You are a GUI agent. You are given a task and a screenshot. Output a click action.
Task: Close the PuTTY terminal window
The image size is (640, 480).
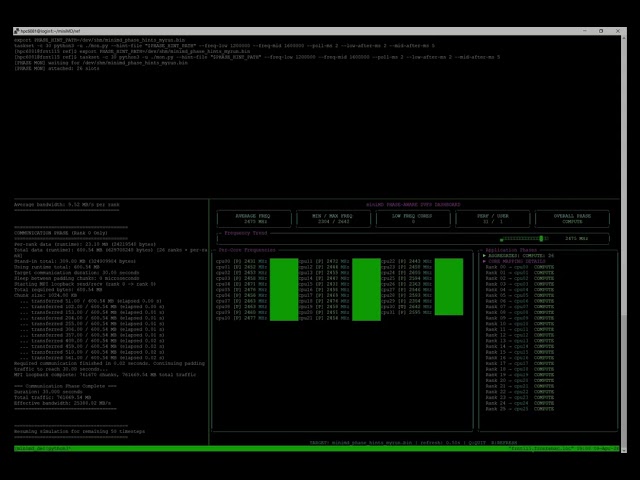(x=618, y=31)
